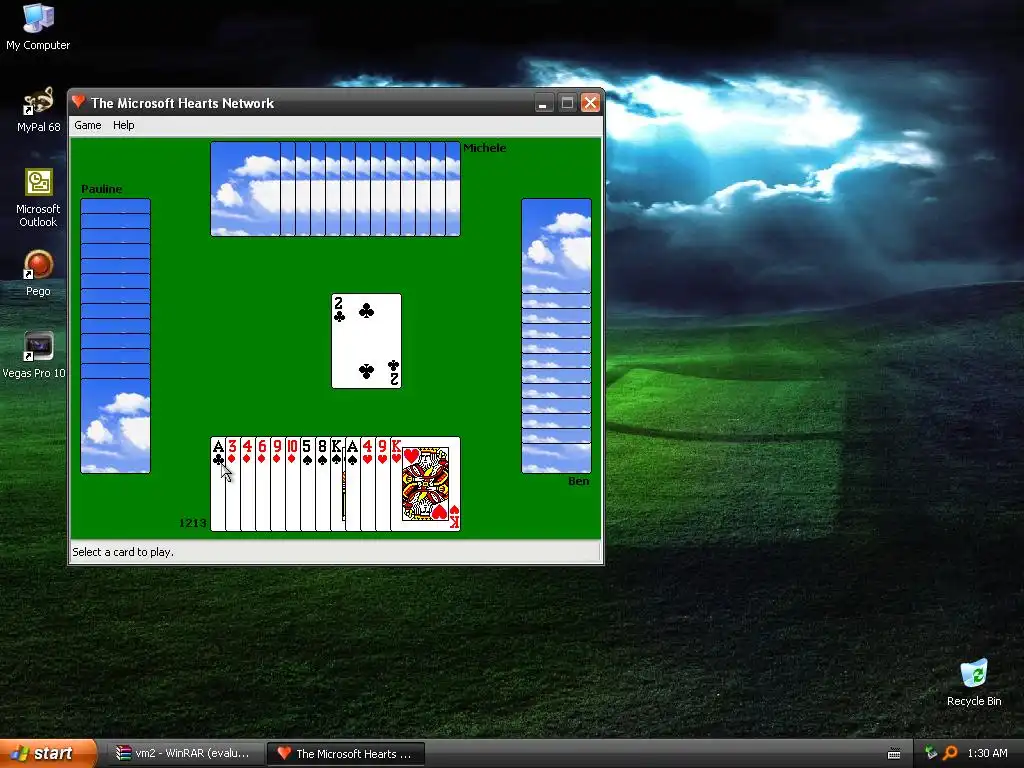
Task: Click the 2 of Clubs on the table
Action: click(x=366, y=341)
